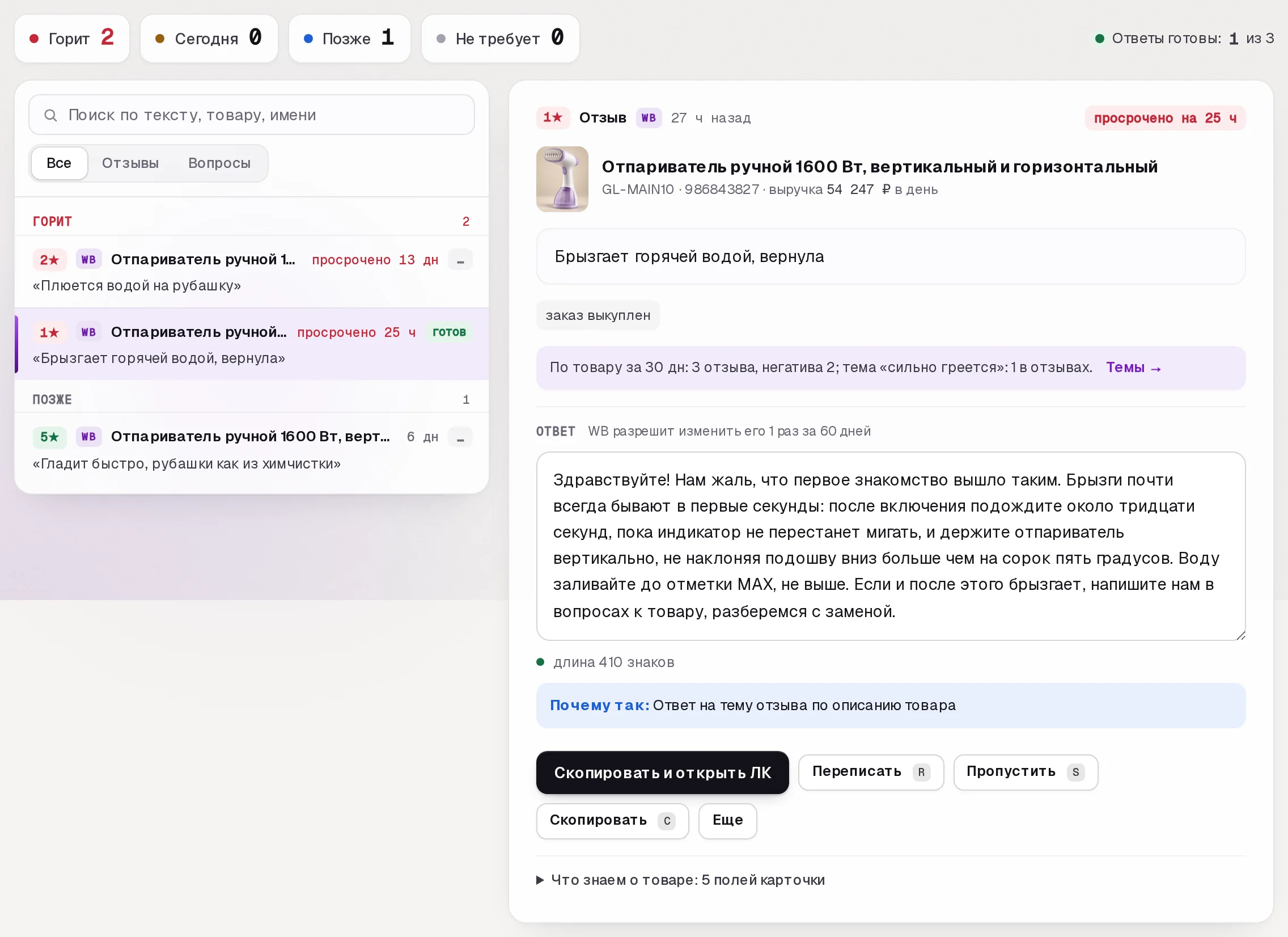Image resolution: width=1288 pixels, height=937 pixels.
Task: Focus the search by text, product, name field
Action: [x=252, y=115]
